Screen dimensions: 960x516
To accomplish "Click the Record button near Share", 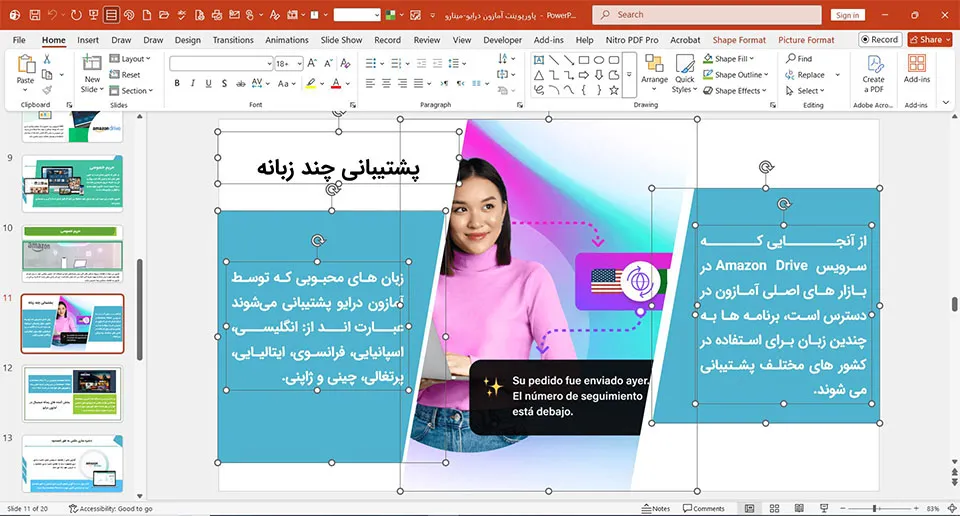I will pos(879,40).
